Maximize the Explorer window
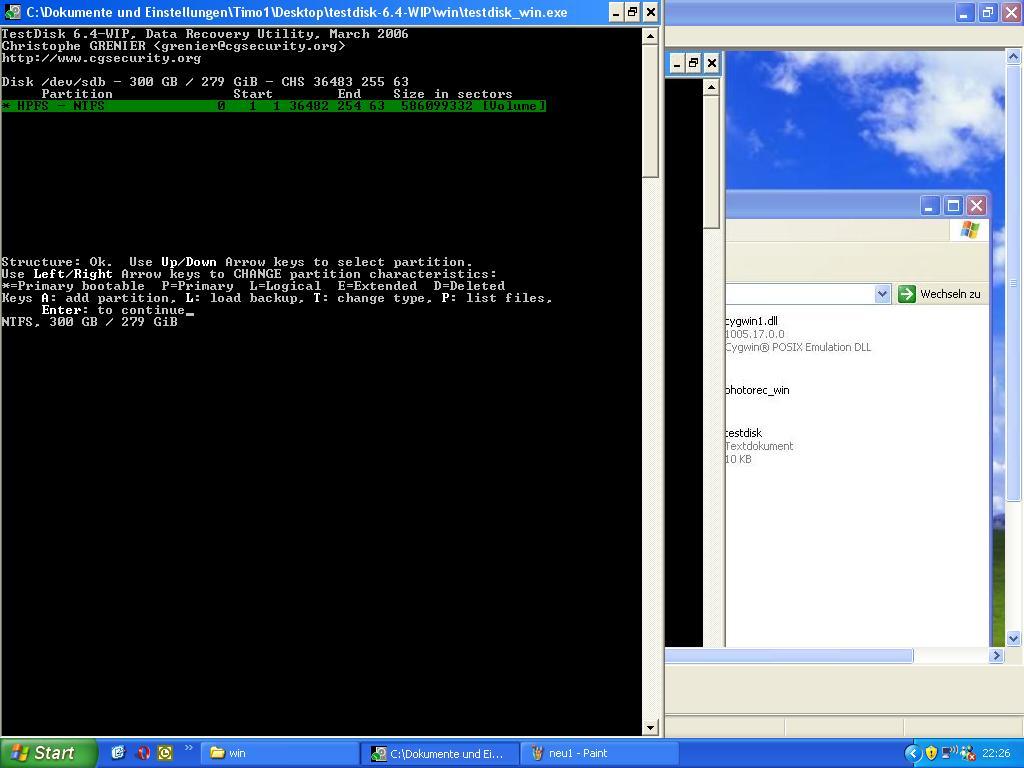This screenshot has height=768, width=1024. tap(953, 206)
